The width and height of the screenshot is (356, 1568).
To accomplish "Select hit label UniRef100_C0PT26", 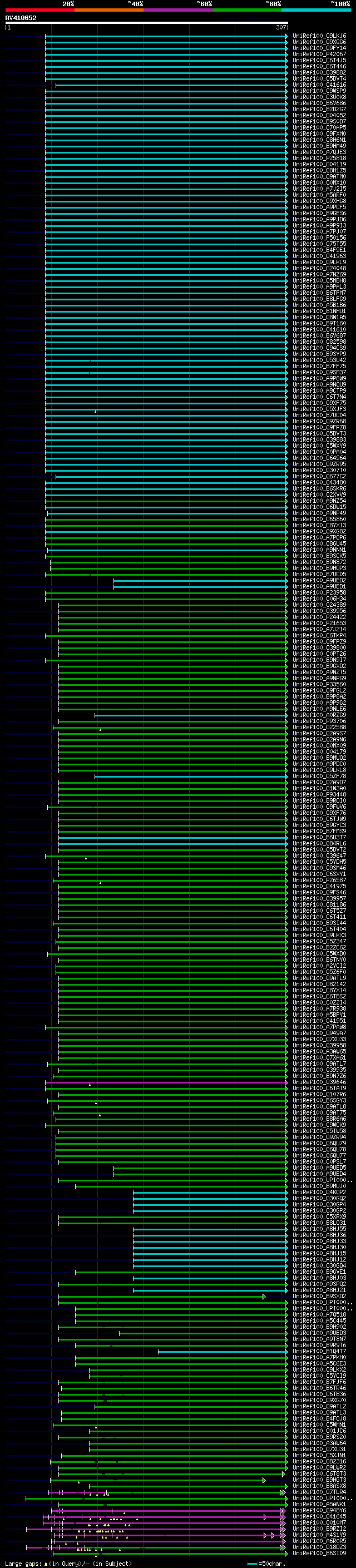I will coord(319,654).
